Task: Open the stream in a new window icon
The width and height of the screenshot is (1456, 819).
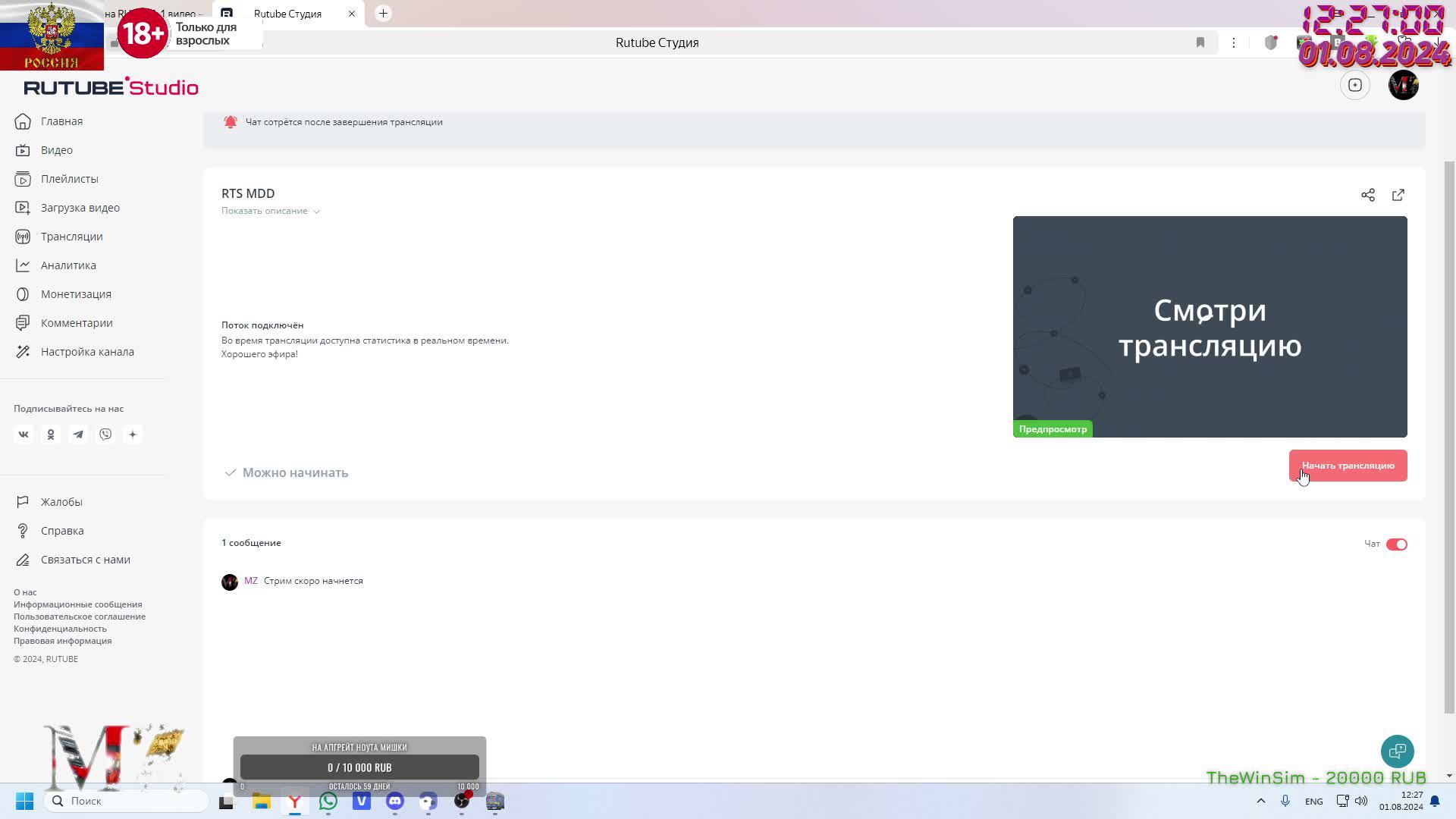Action: pyautogui.click(x=1398, y=195)
